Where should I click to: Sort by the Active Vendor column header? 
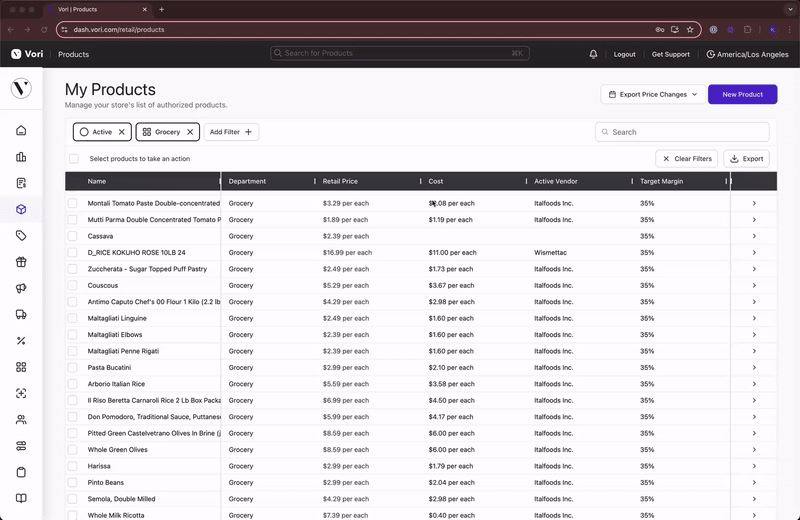[x=556, y=181]
